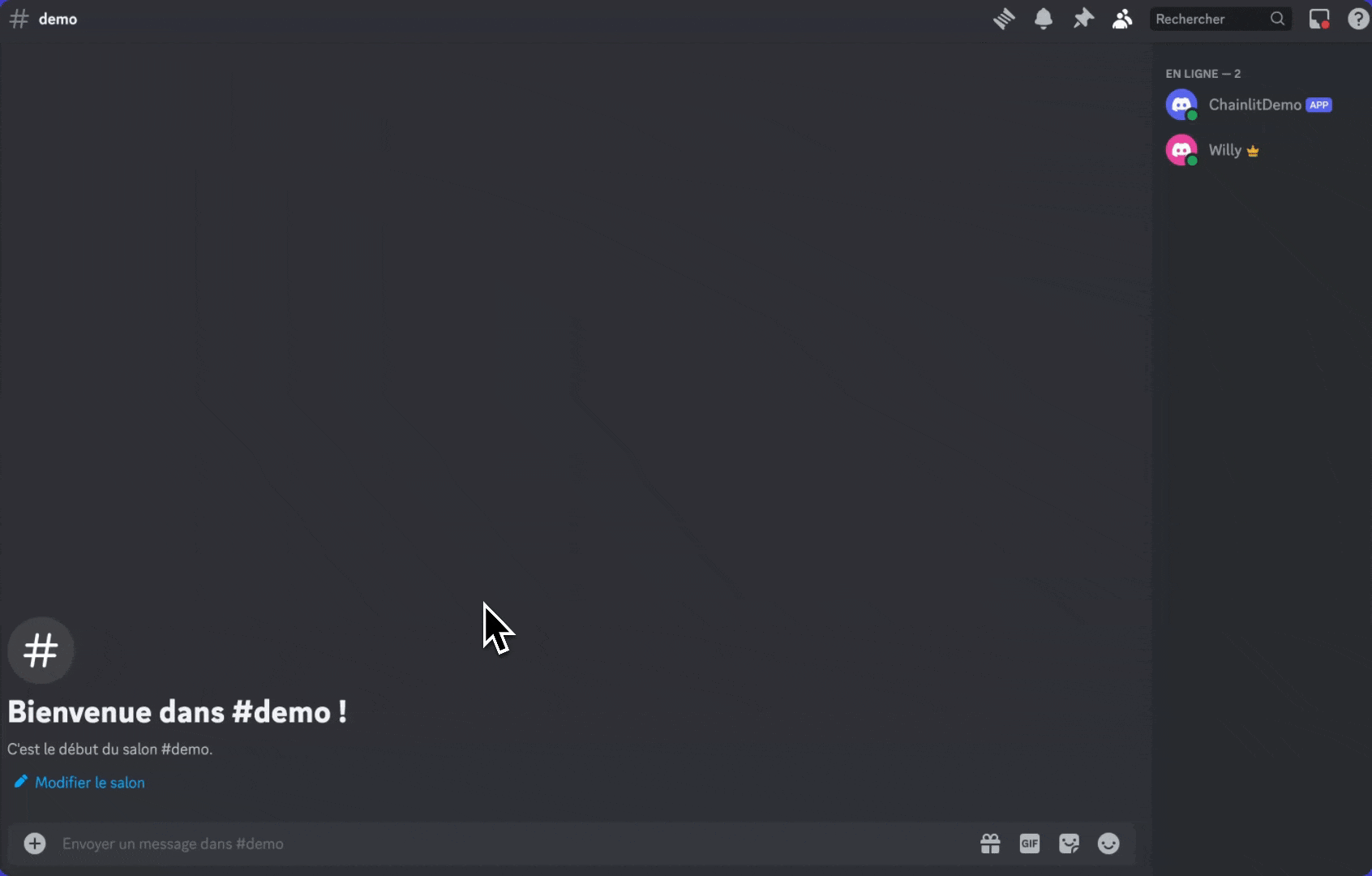Open notification settings bell icon

1044,19
